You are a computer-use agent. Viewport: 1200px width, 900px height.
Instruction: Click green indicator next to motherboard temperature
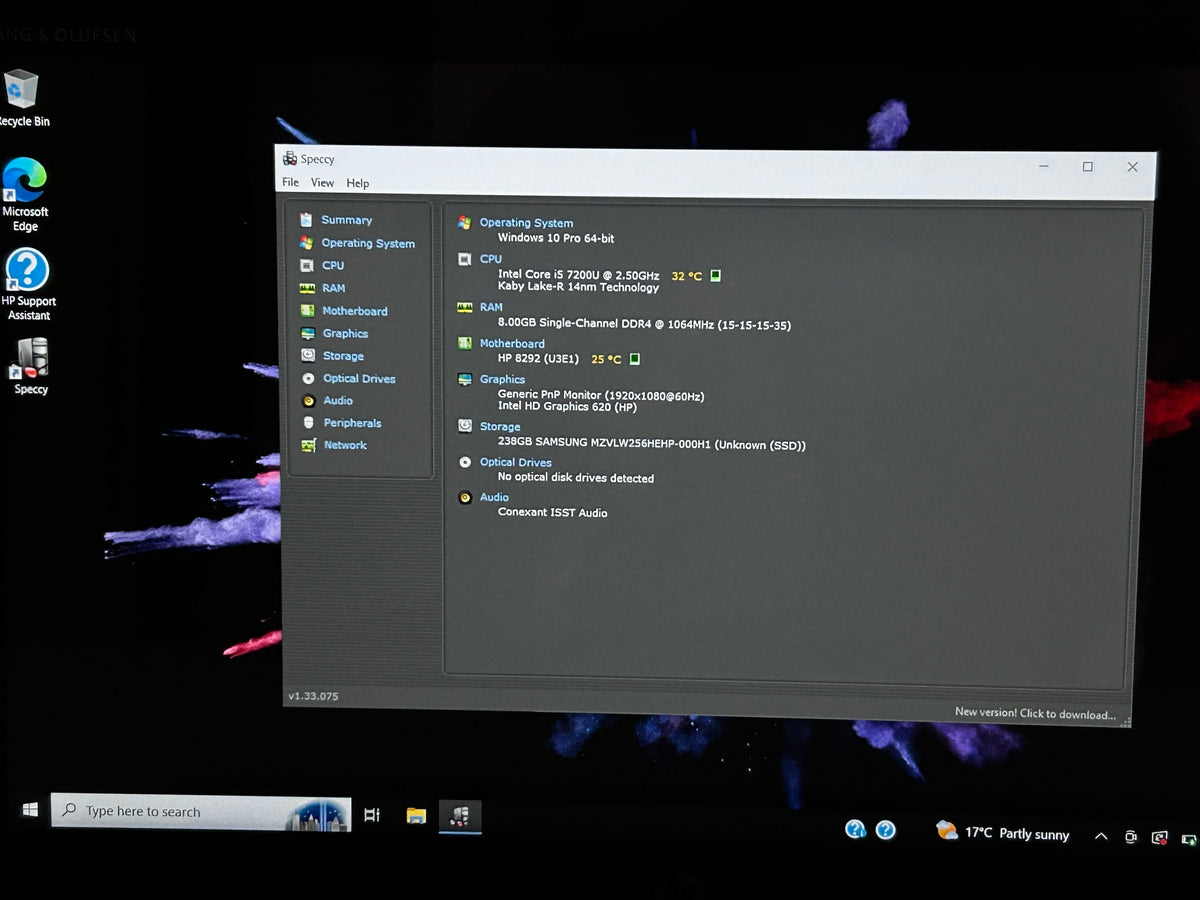634,359
